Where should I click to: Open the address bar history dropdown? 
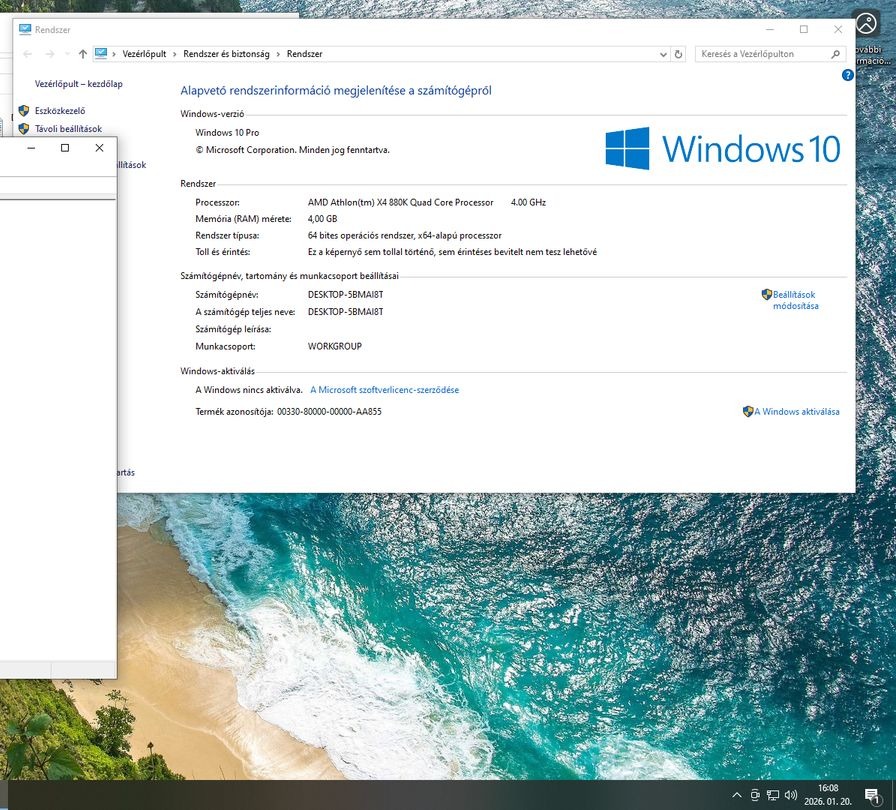coord(663,54)
